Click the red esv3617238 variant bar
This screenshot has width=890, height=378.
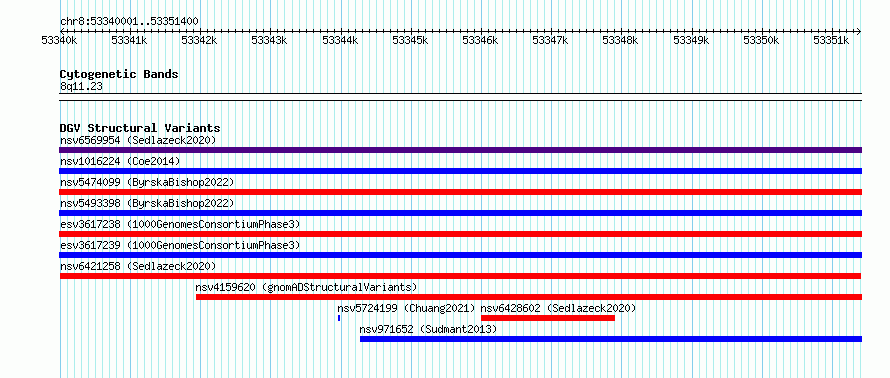pyautogui.click(x=460, y=234)
